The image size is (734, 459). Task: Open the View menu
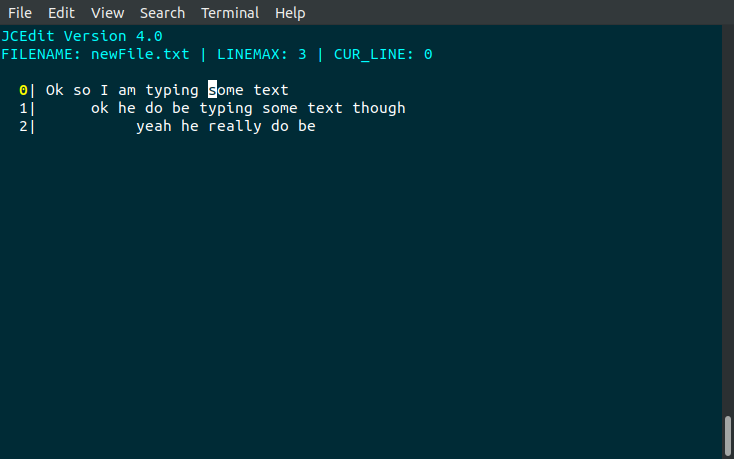[x=107, y=13]
